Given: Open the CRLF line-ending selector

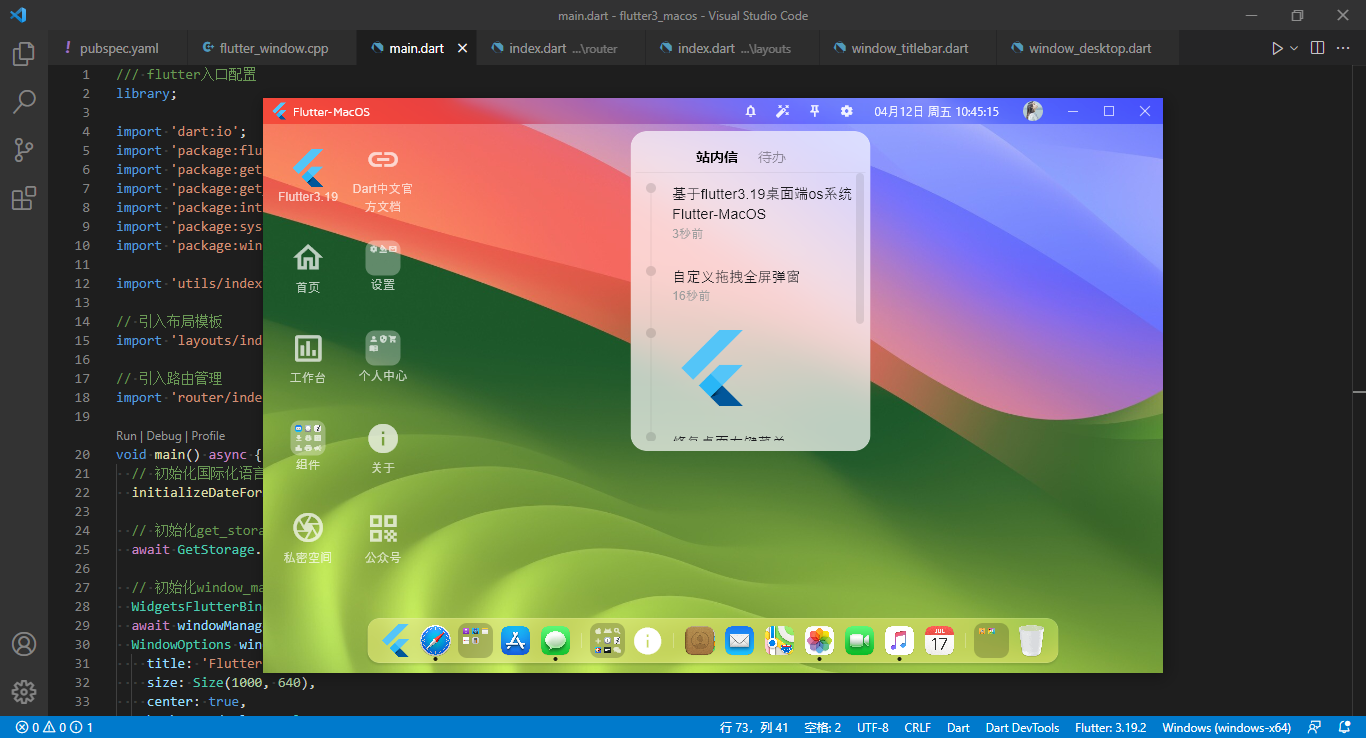Looking at the screenshot, I should [x=917, y=727].
